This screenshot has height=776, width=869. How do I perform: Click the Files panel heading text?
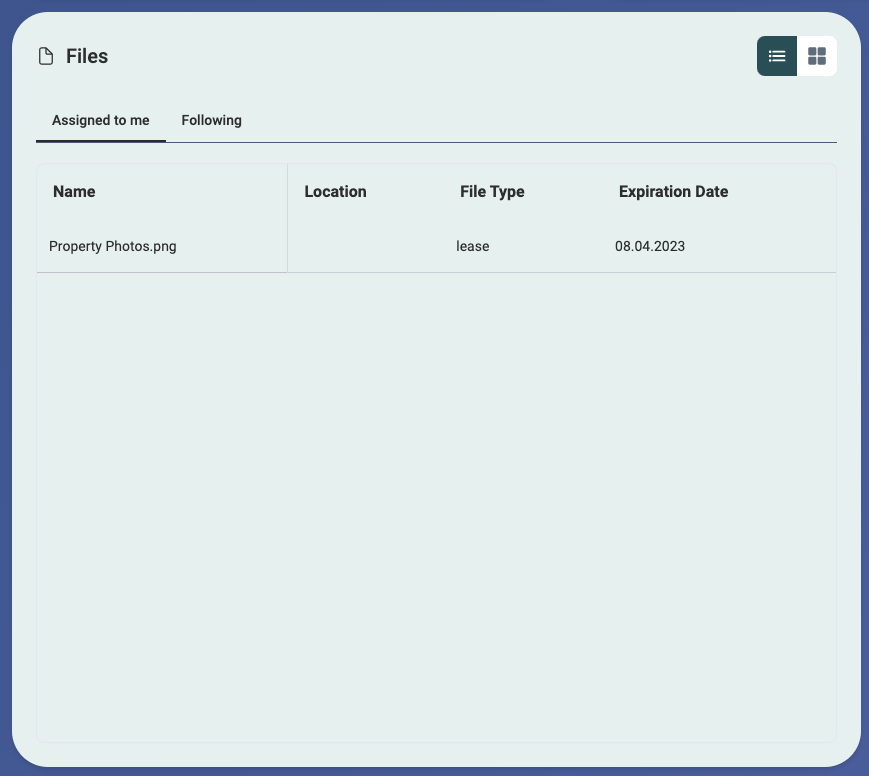87,56
